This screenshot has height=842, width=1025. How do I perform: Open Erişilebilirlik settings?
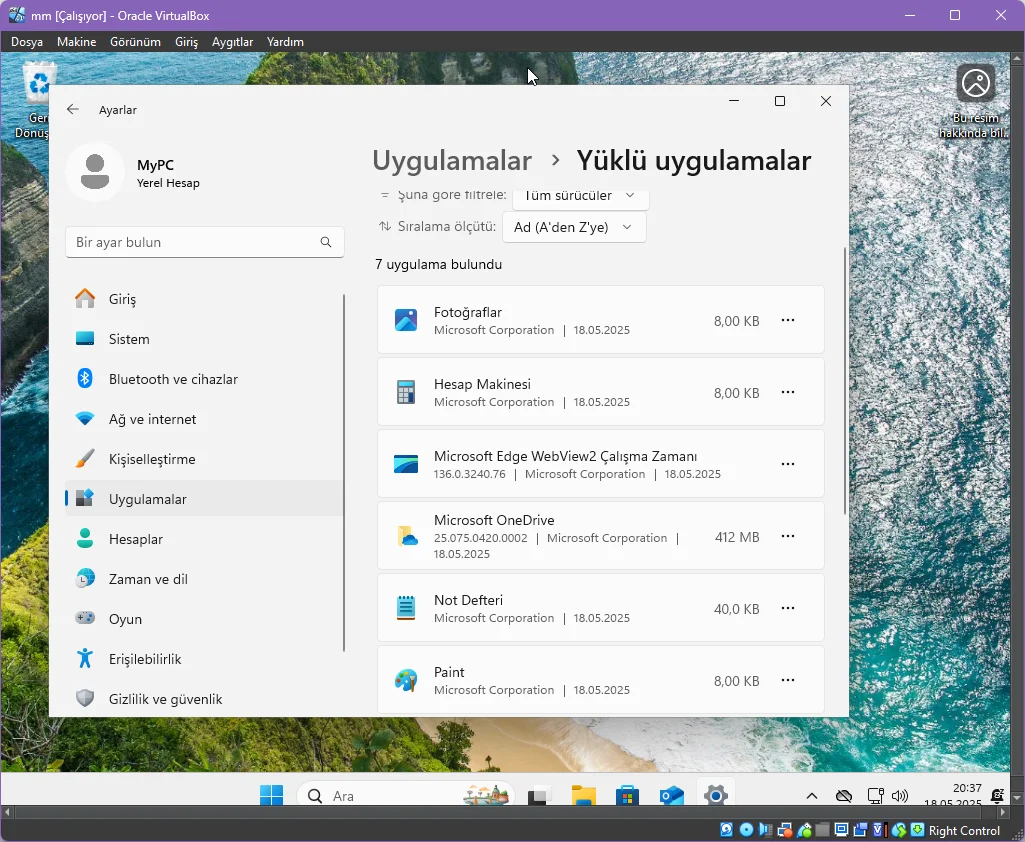[204, 659]
